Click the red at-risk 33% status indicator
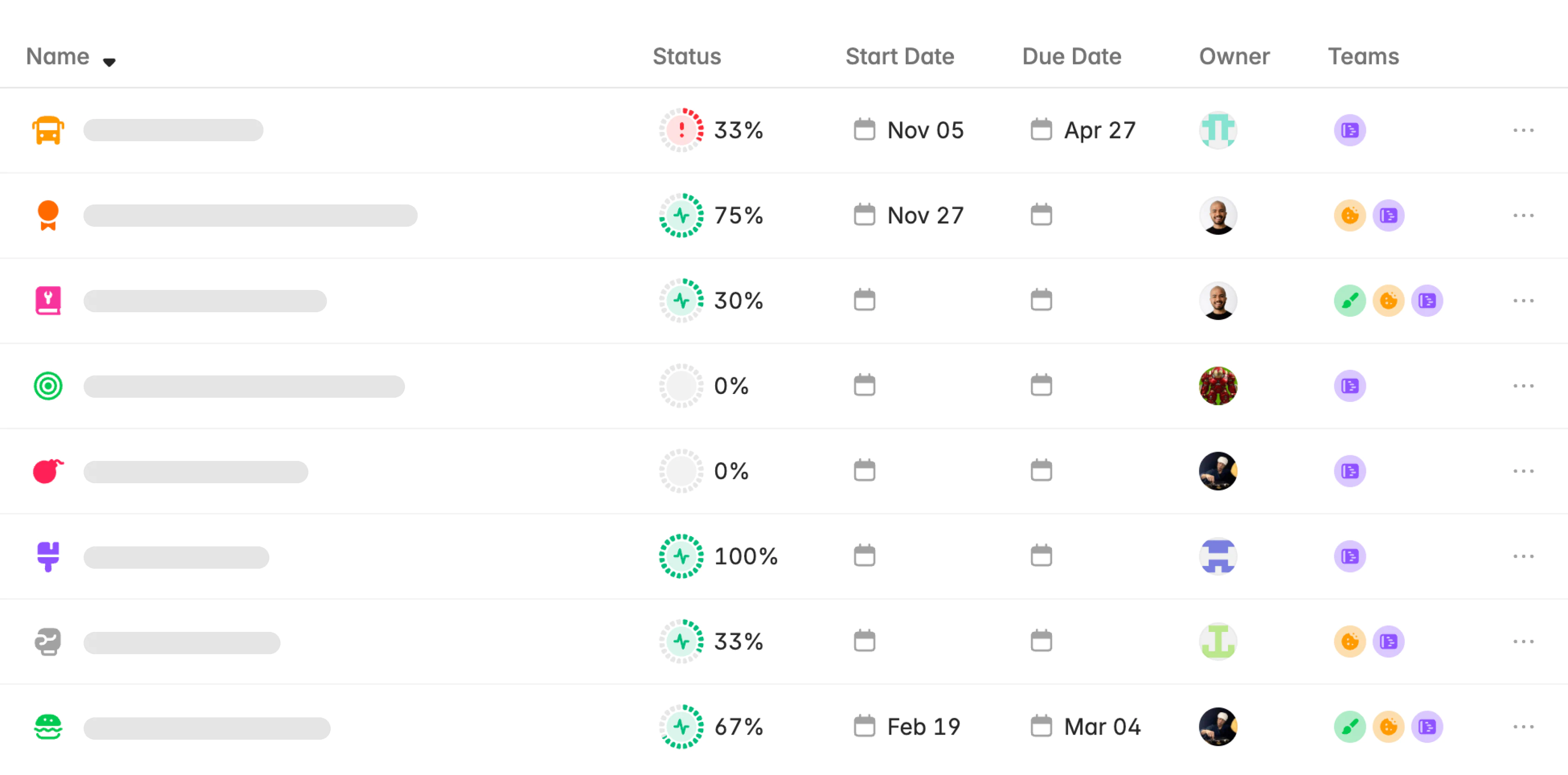 pos(681,130)
